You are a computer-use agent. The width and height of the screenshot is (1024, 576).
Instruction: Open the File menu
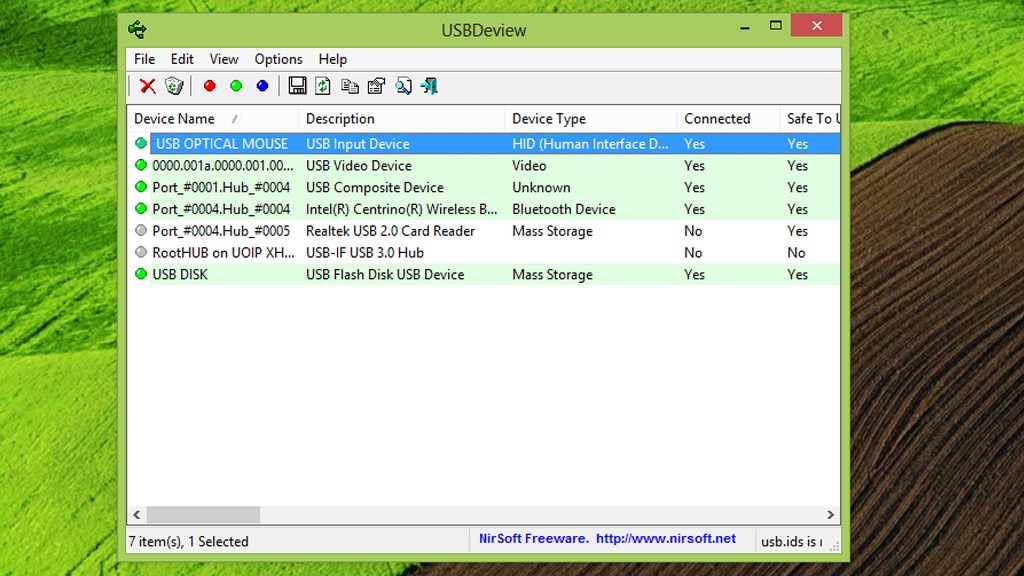click(x=144, y=59)
